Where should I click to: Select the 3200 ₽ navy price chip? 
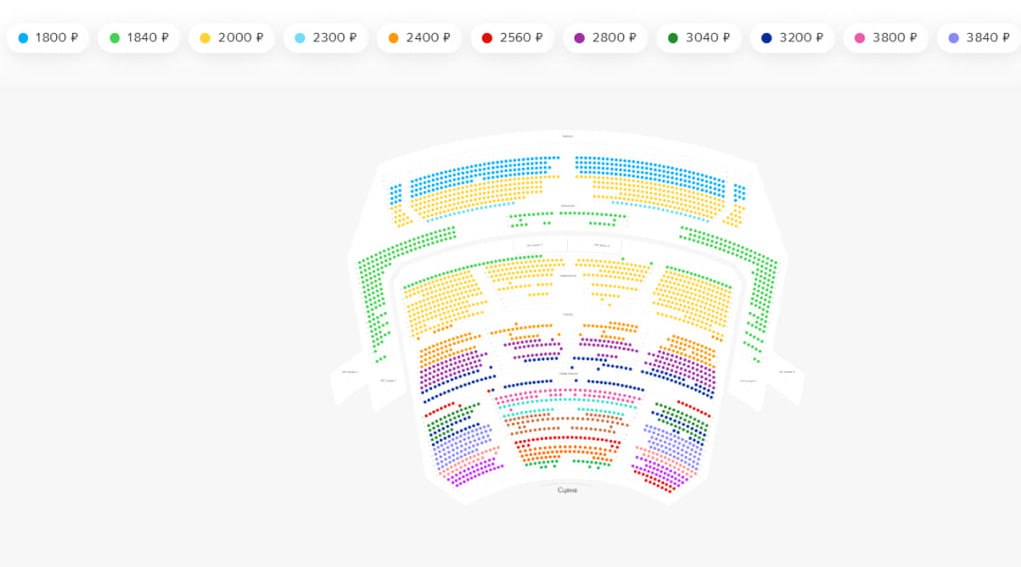click(x=792, y=38)
